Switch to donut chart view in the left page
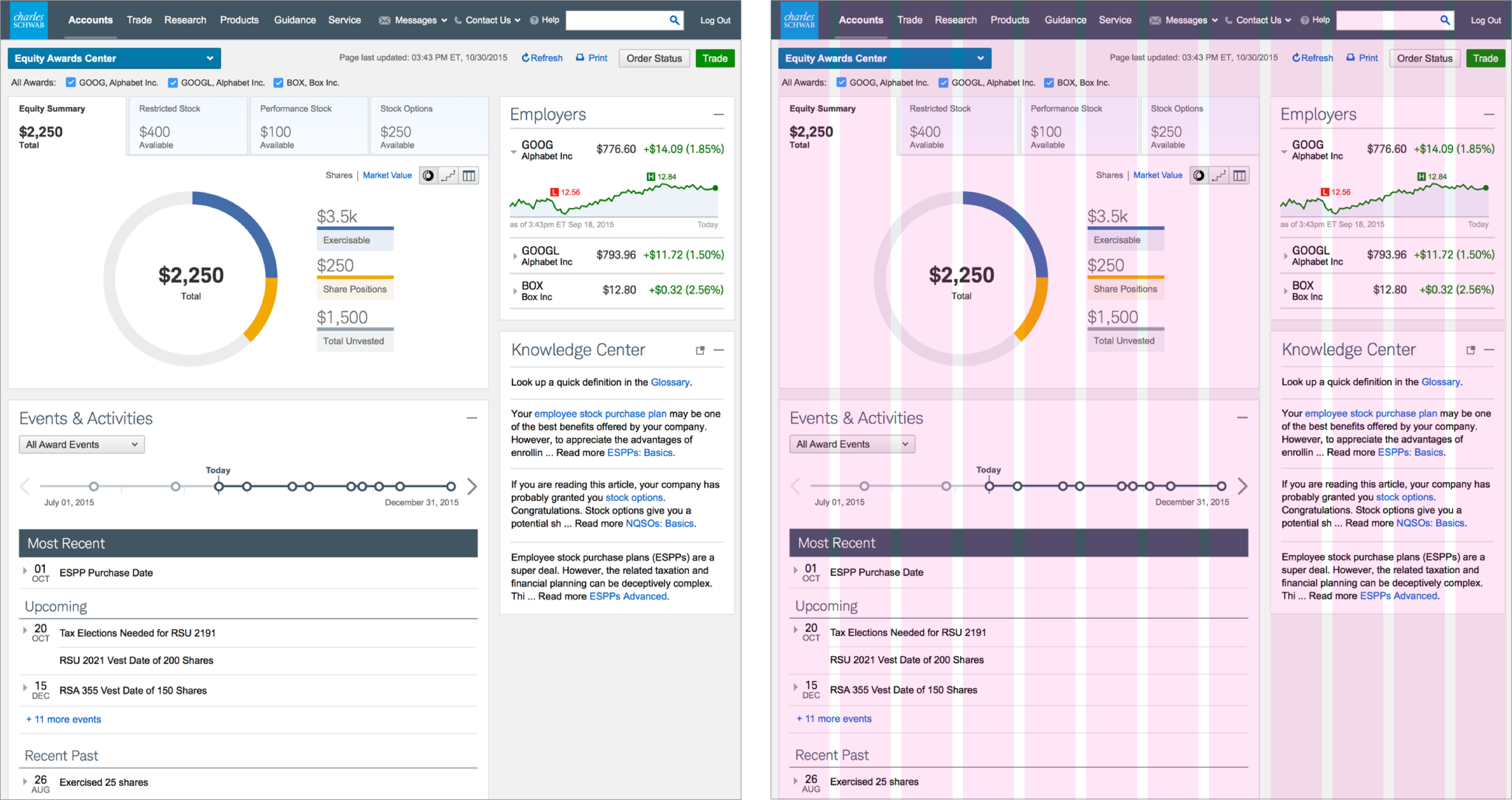 pos(428,175)
